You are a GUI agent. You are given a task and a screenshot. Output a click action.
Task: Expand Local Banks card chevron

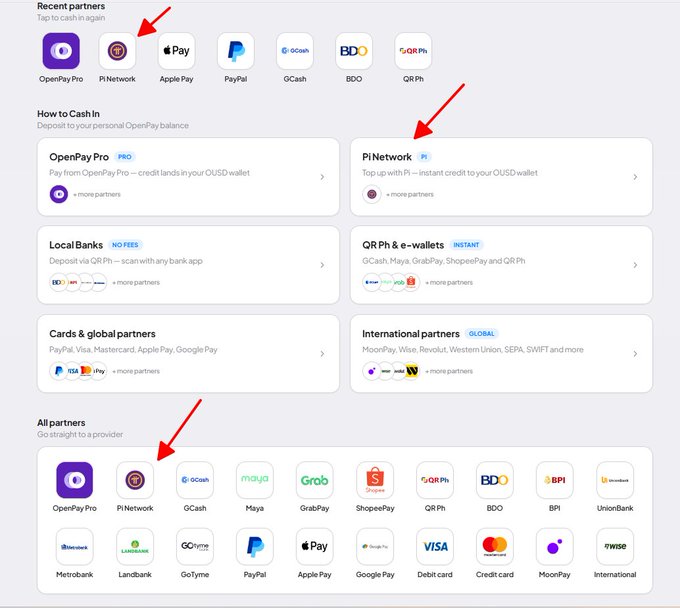[322, 265]
